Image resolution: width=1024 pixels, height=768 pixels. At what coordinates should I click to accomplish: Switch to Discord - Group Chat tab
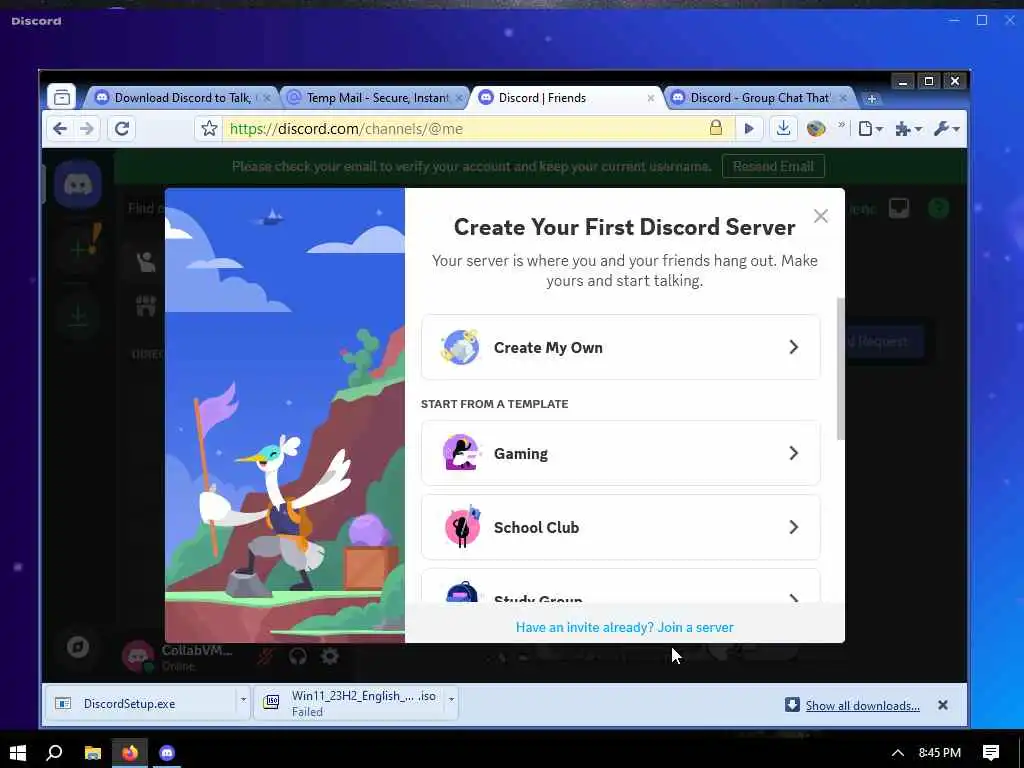[x=758, y=98]
